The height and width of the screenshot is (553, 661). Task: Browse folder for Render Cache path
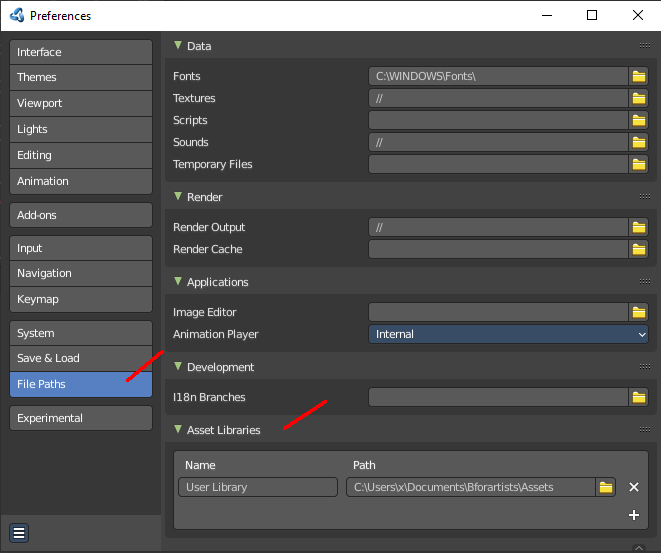638,249
